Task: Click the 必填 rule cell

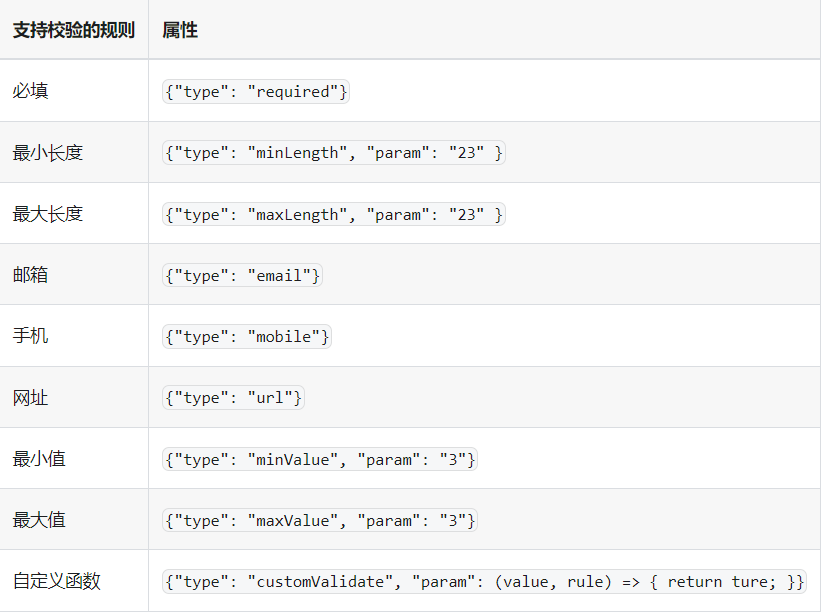Action: (31, 91)
